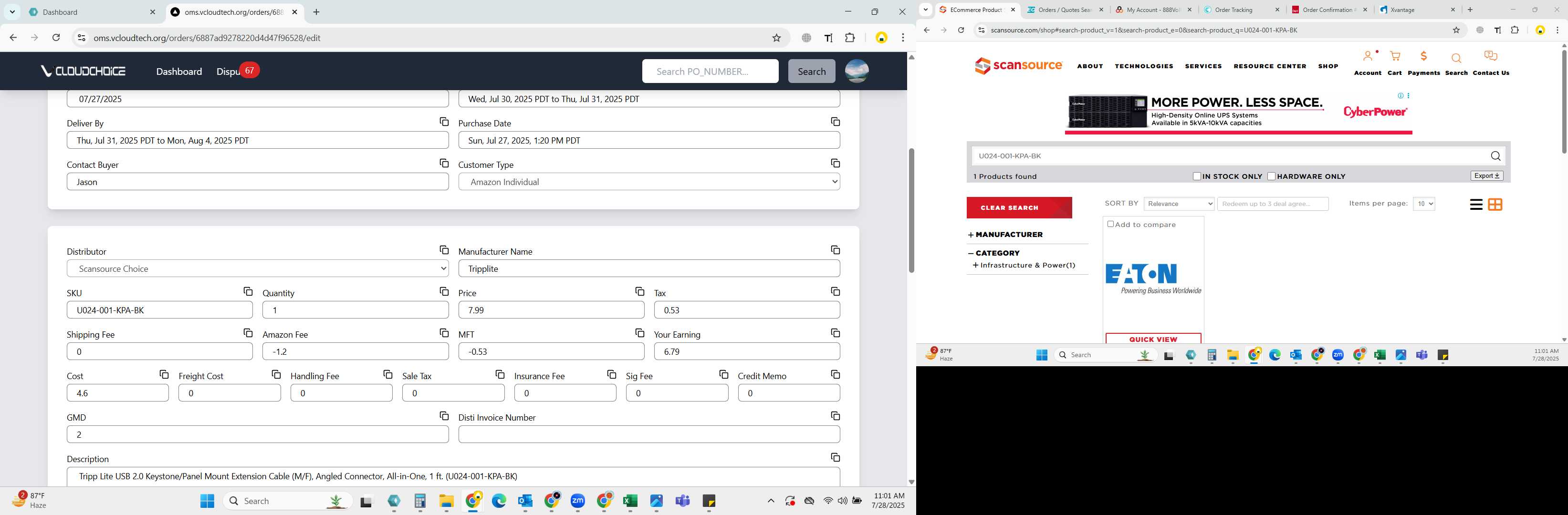Open Excel from the Windows taskbar

point(630,501)
